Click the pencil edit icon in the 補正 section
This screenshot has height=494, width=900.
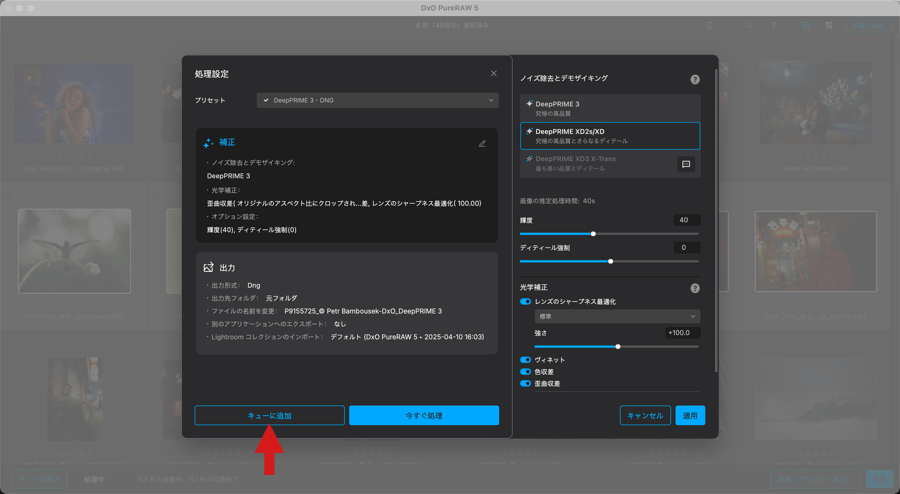click(482, 143)
